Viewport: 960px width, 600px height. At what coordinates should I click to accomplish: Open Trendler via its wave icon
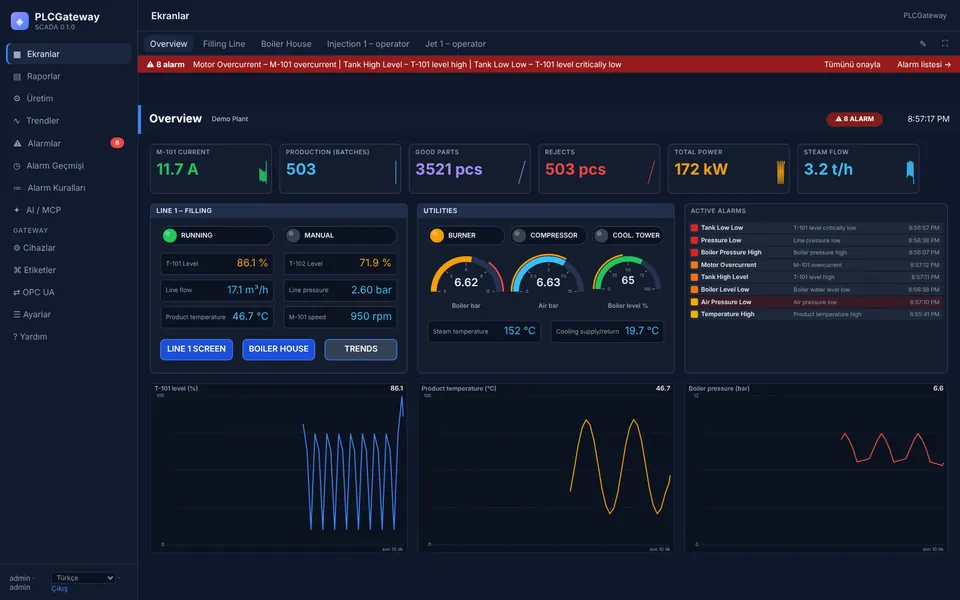[17, 121]
